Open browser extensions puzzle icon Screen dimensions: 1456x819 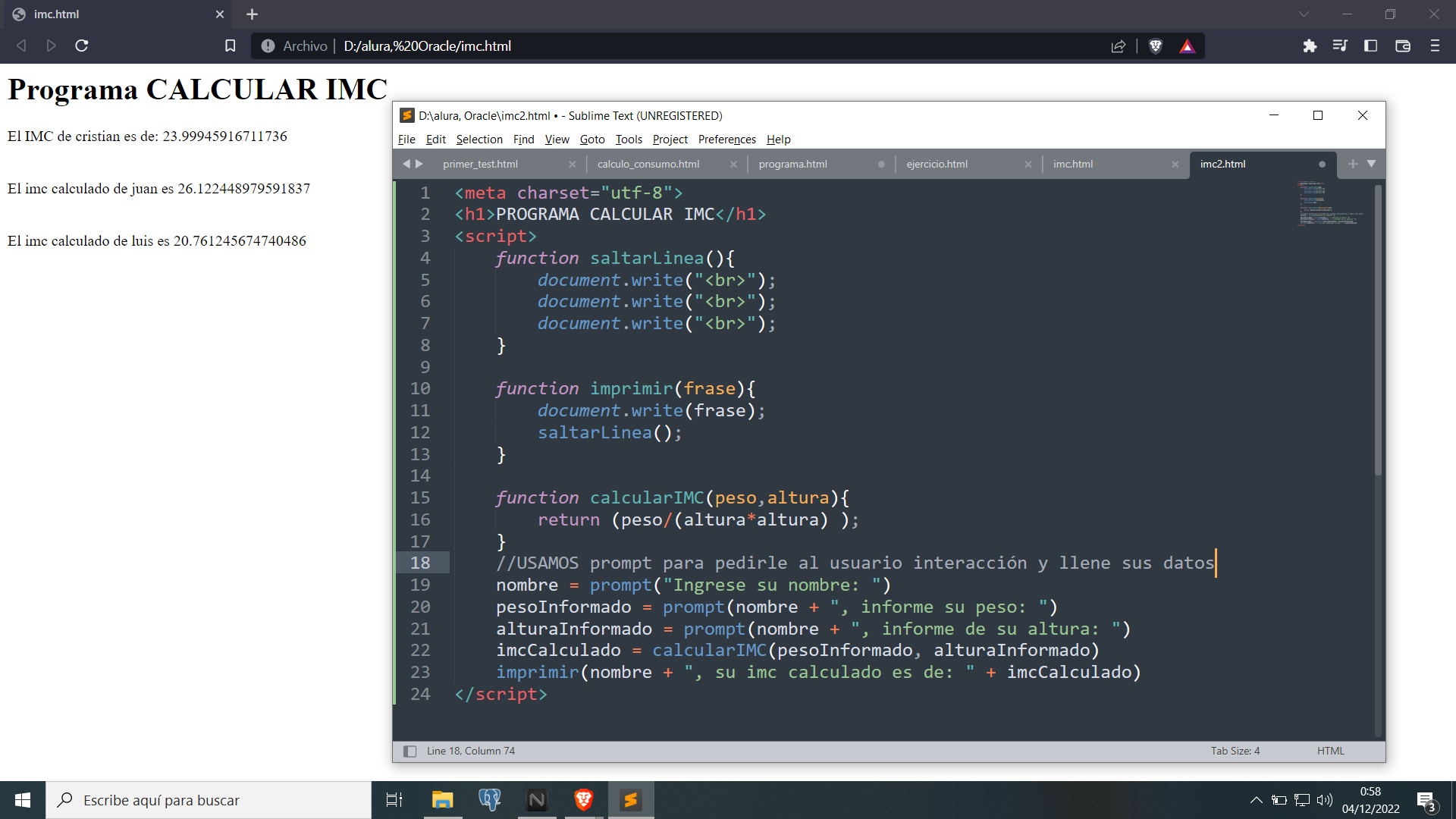pyautogui.click(x=1310, y=46)
